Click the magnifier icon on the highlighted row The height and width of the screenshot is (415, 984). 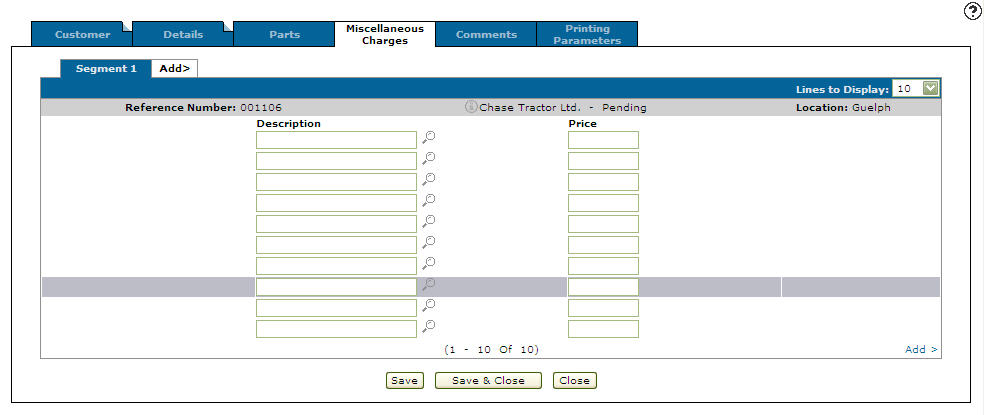pos(428,285)
